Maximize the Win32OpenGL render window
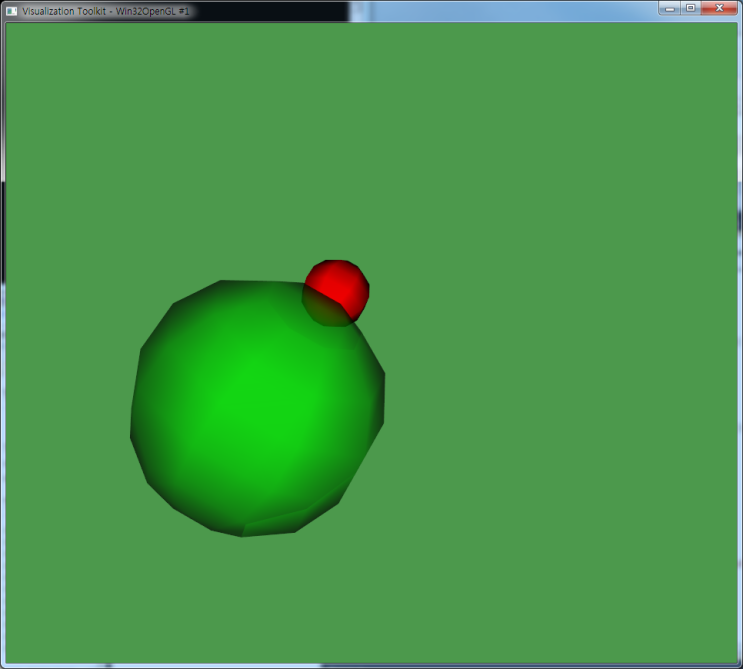743x669 pixels. point(690,8)
